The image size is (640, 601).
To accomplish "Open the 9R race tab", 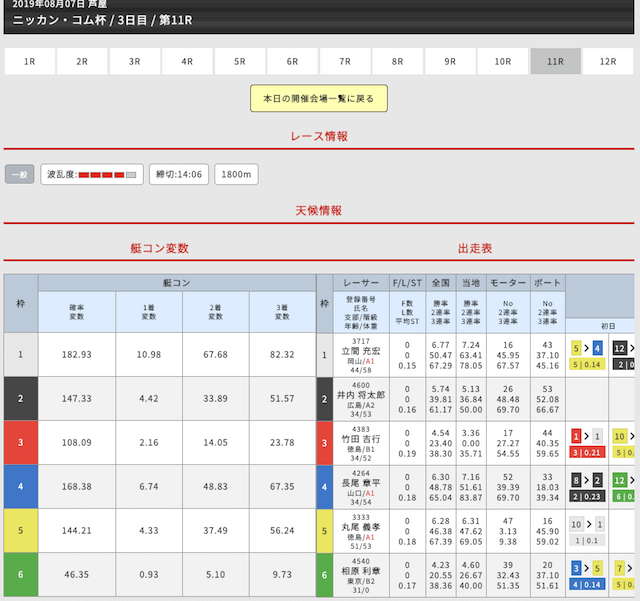I will [450, 61].
